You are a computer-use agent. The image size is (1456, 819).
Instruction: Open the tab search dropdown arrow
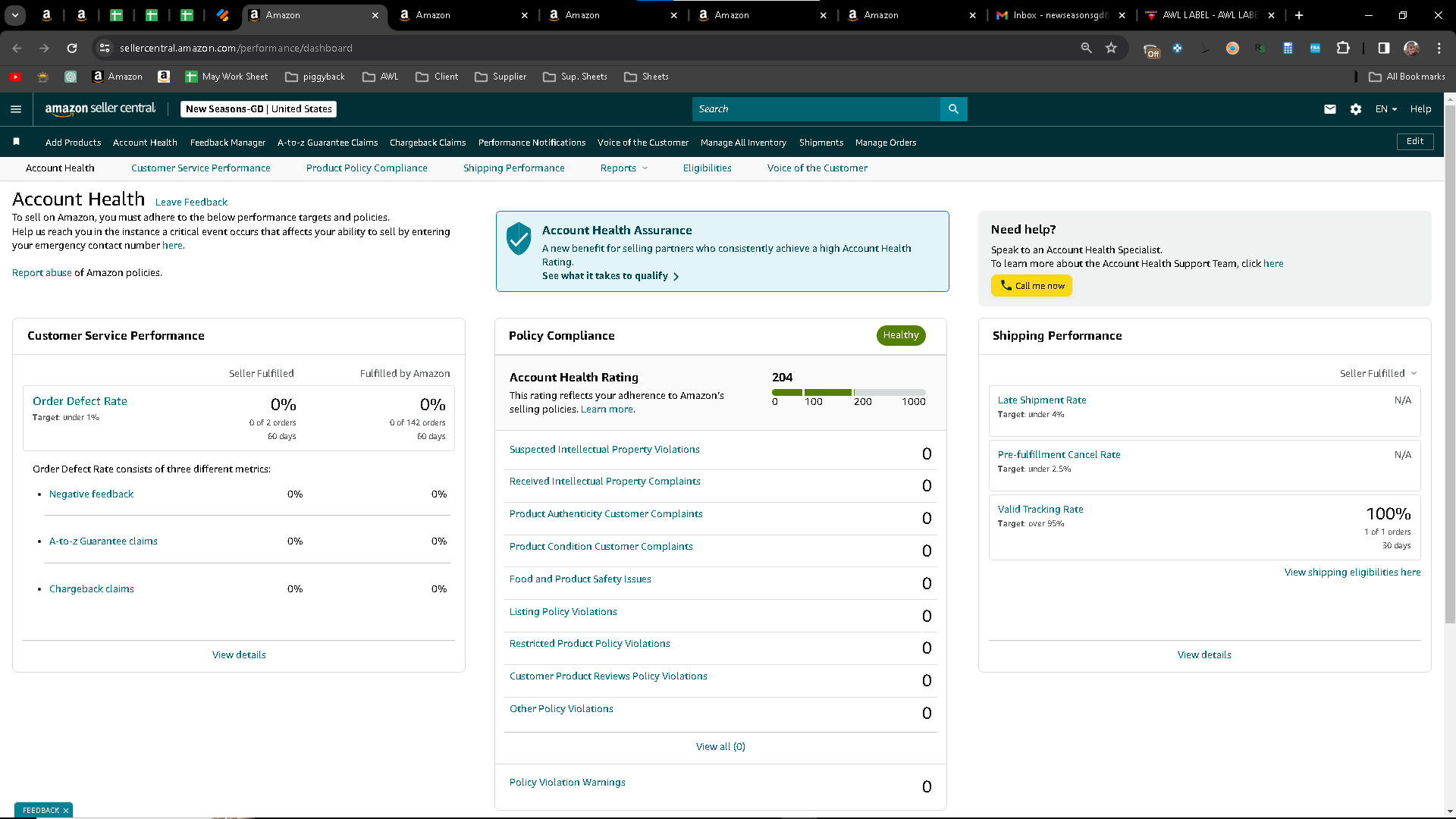tap(15, 15)
